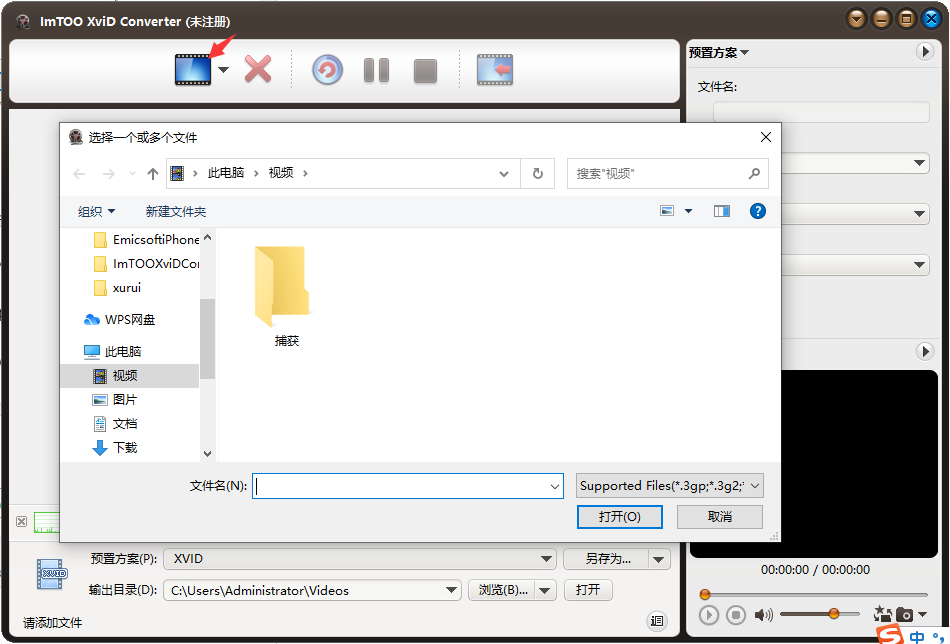The width and height of the screenshot is (950, 644).
Task: Click 新建文件夹 button
Action: click(x=176, y=211)
